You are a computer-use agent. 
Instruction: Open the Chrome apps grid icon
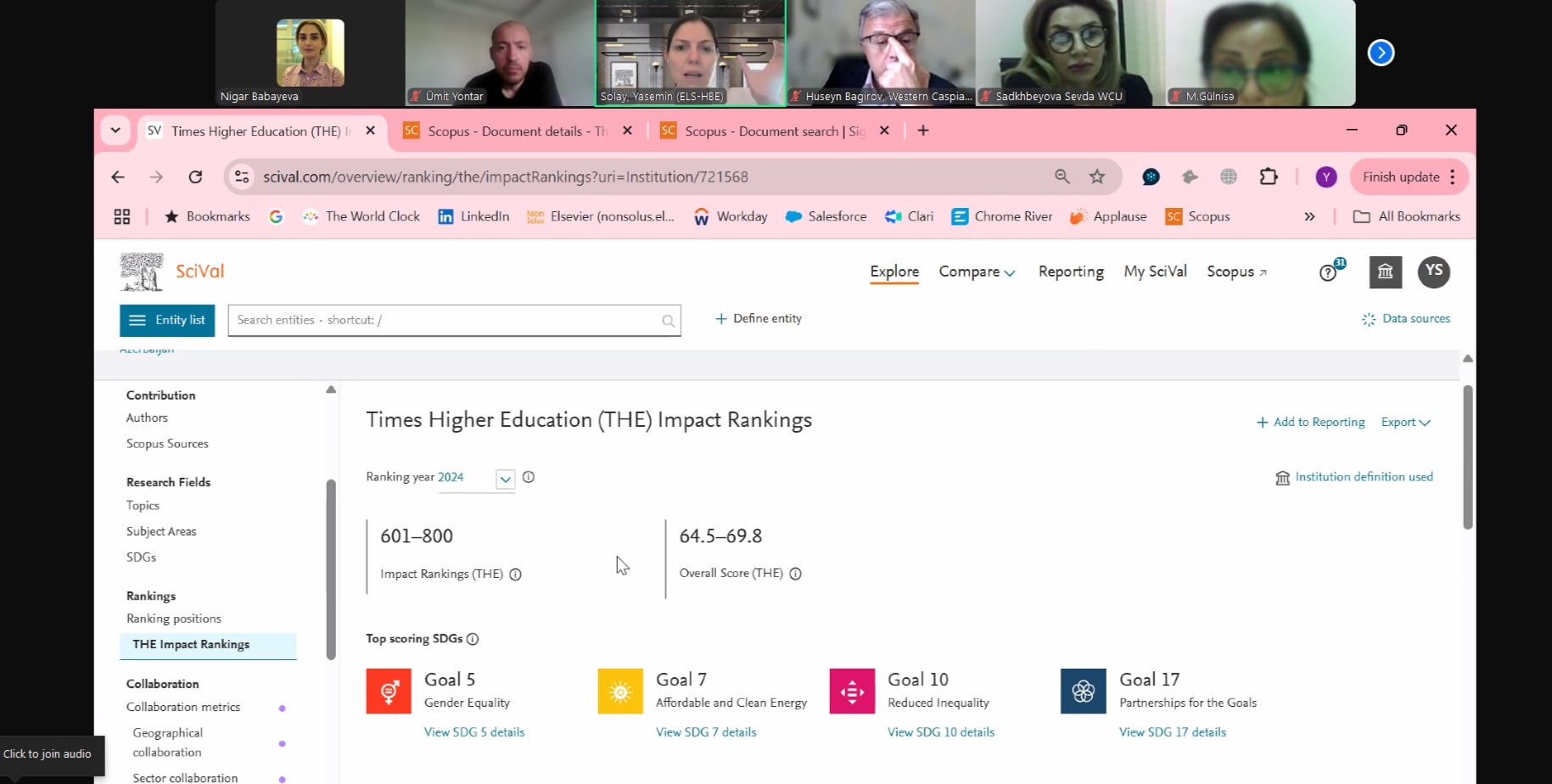pos(122,216)
